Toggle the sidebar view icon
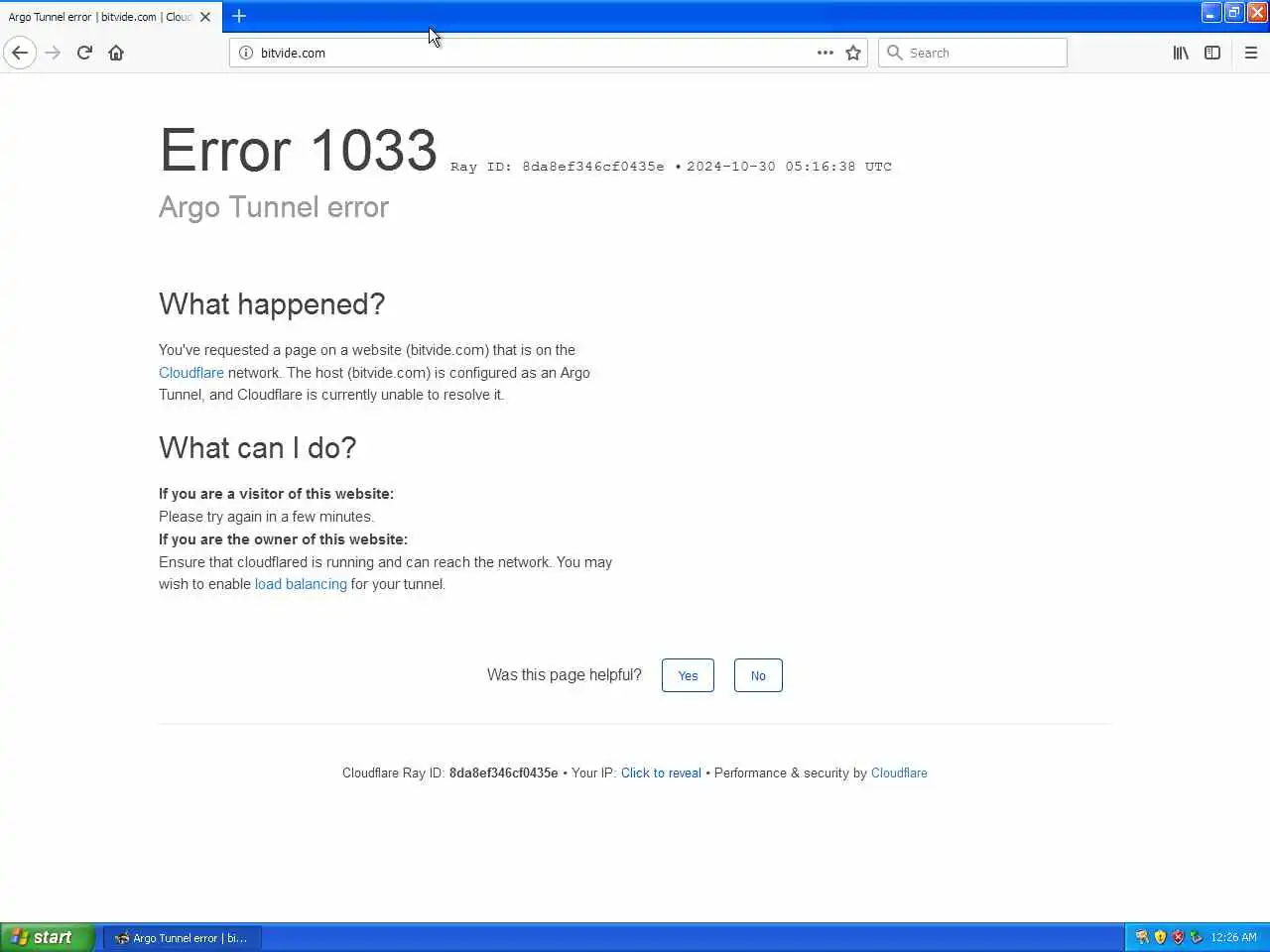 [x=1212, y=53]
